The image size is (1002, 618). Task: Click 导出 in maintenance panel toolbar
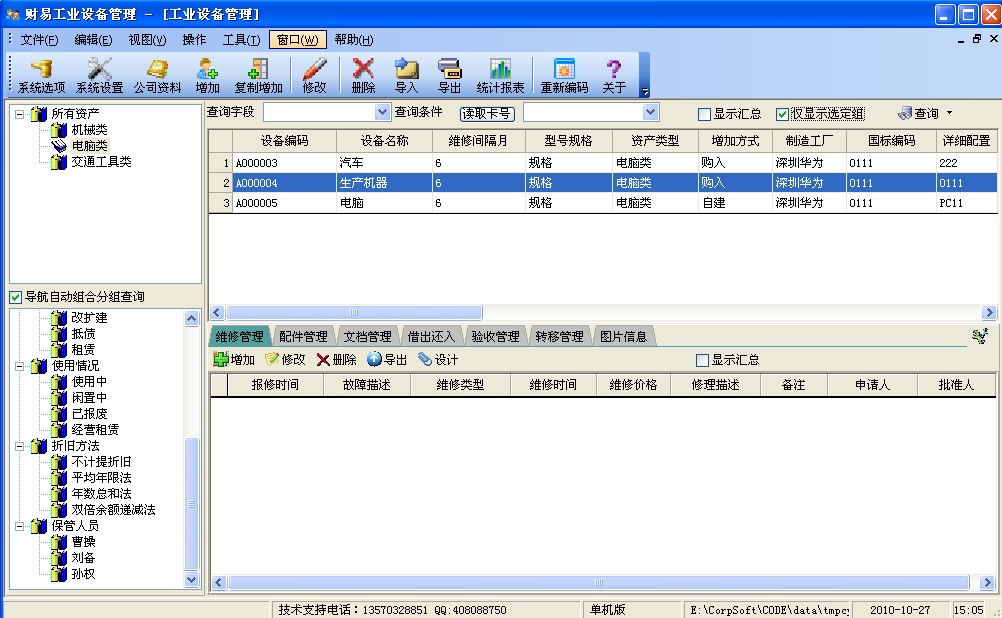tap(387, 360)
